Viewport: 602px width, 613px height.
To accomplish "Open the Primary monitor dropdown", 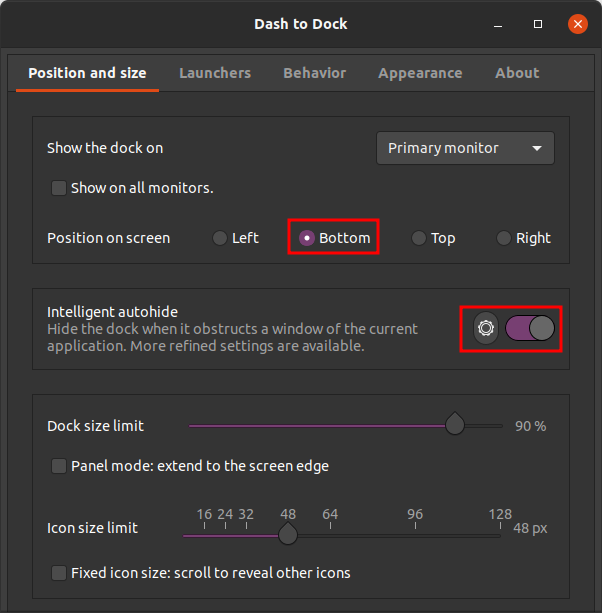I will tap(465, 148).
